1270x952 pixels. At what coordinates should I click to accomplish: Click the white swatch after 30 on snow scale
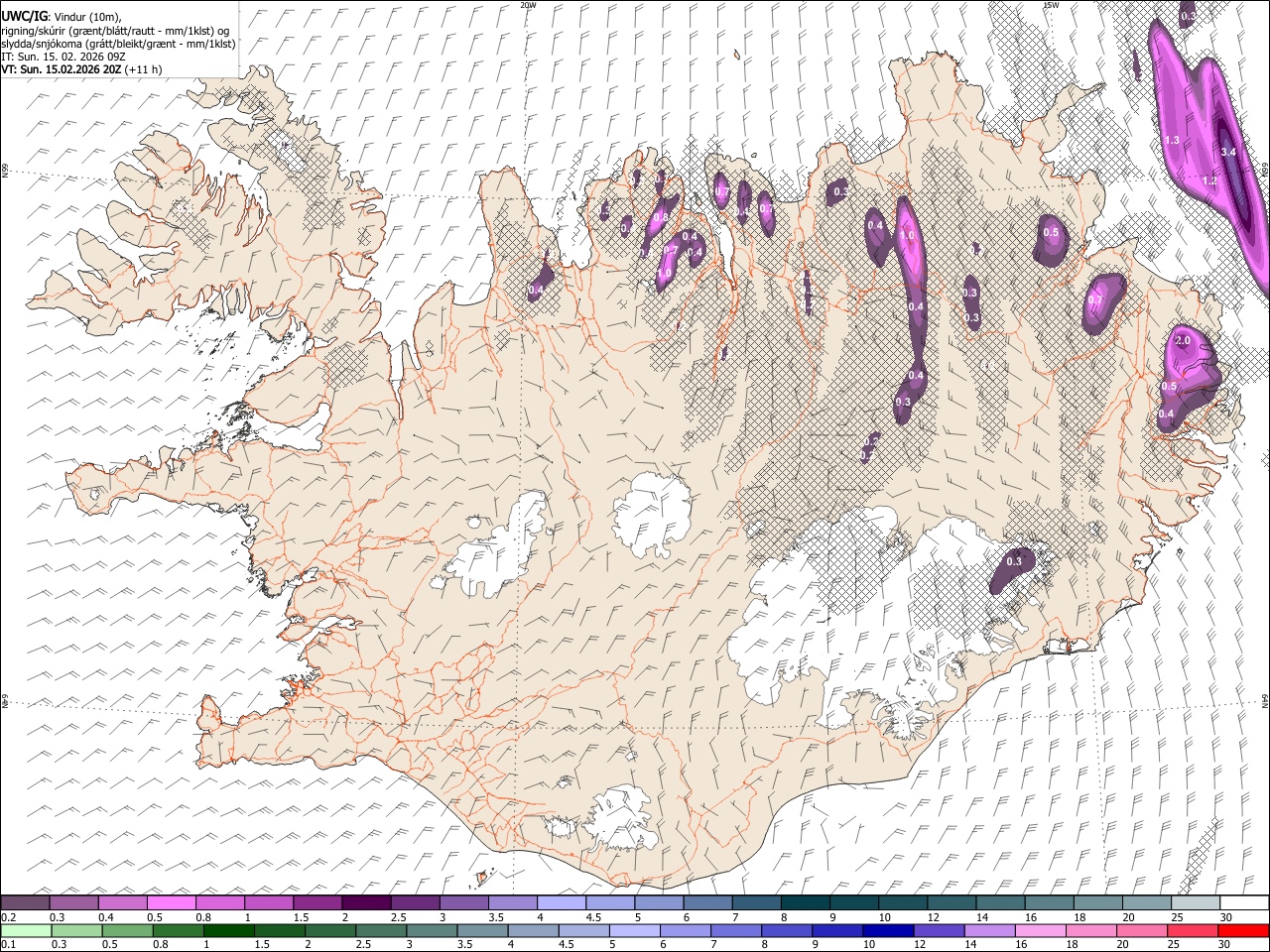tap(1244, 903)
